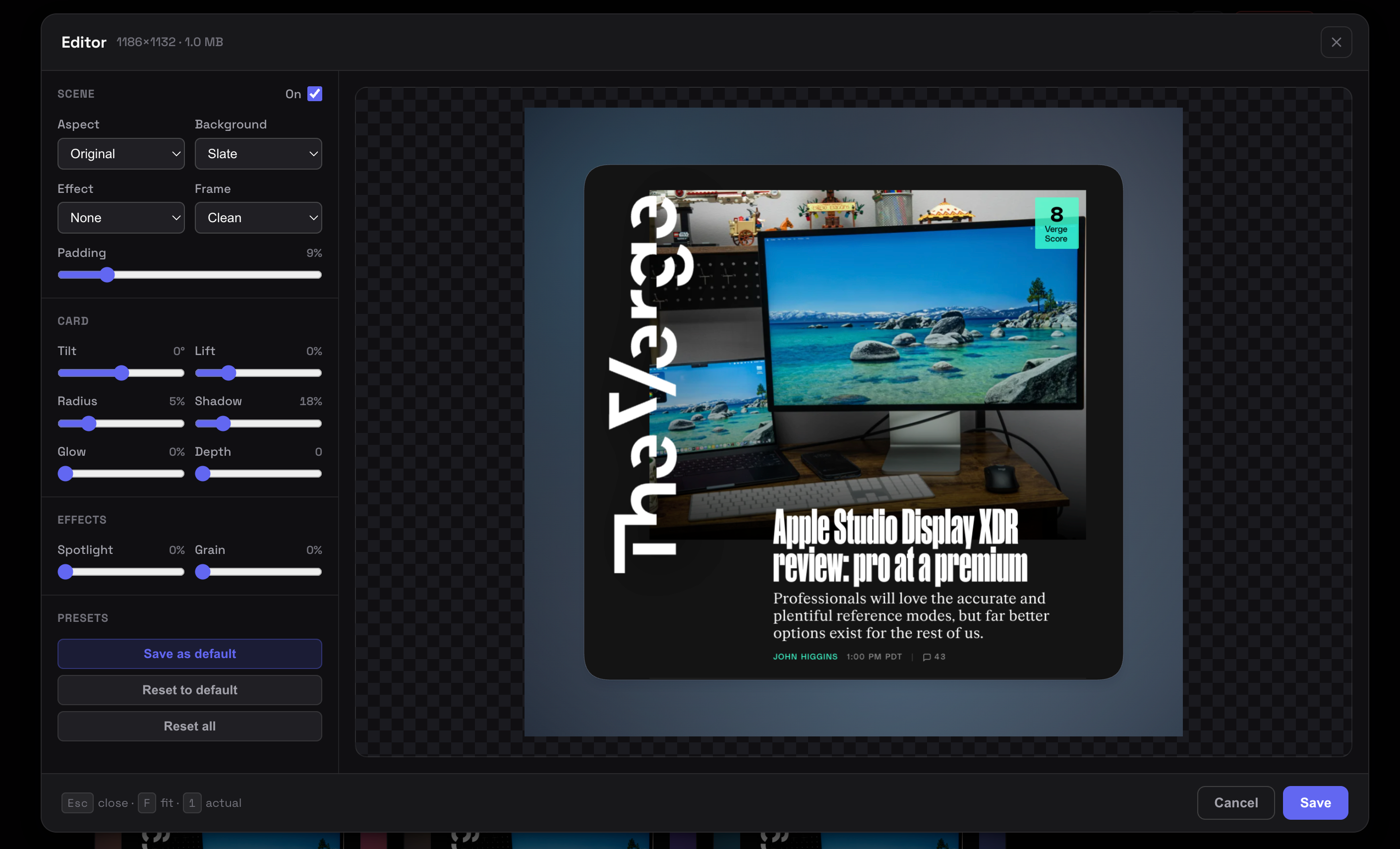Click the Cancel button

(x=1235, y=802)
